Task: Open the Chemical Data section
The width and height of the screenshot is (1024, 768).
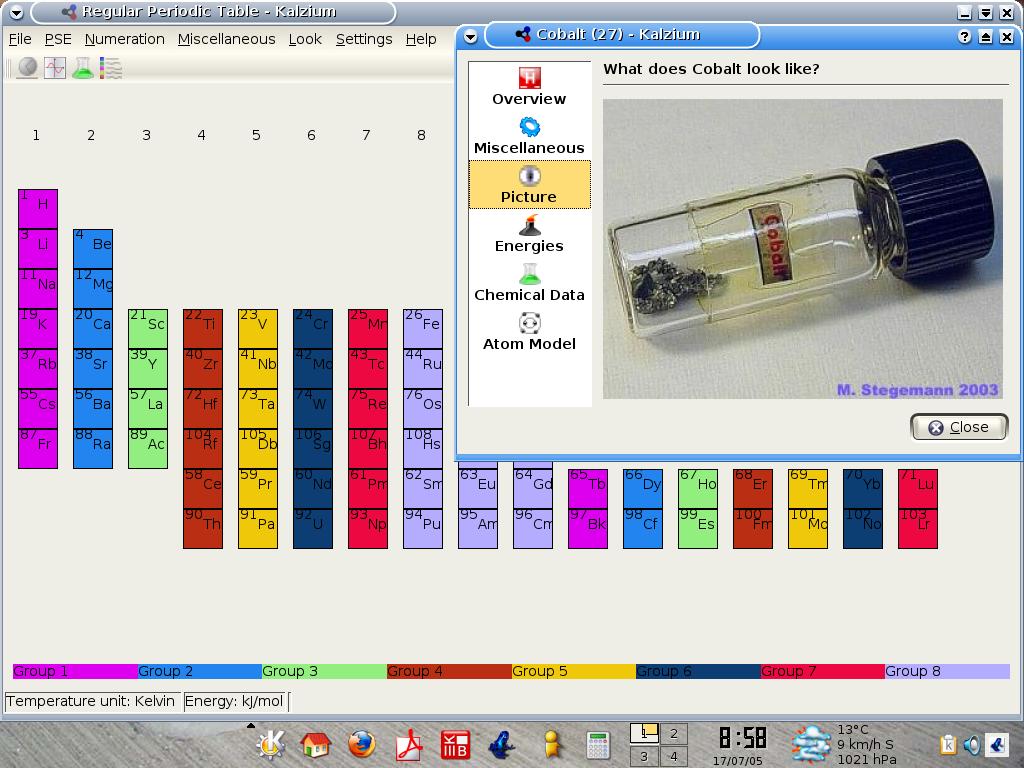Action: tap(530, 283)
